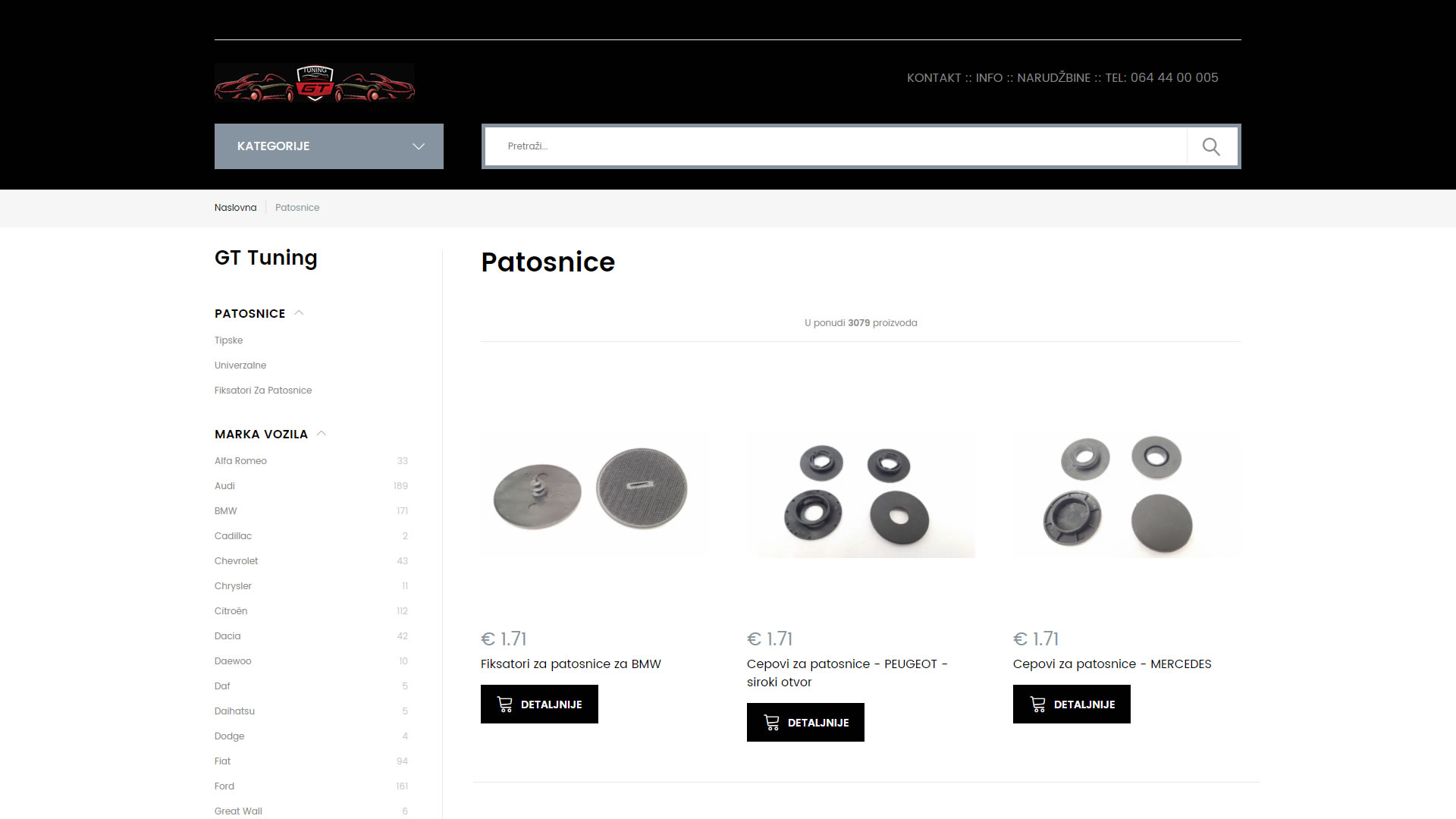Click the Patosnice page heading

click(x=548, y=262)
